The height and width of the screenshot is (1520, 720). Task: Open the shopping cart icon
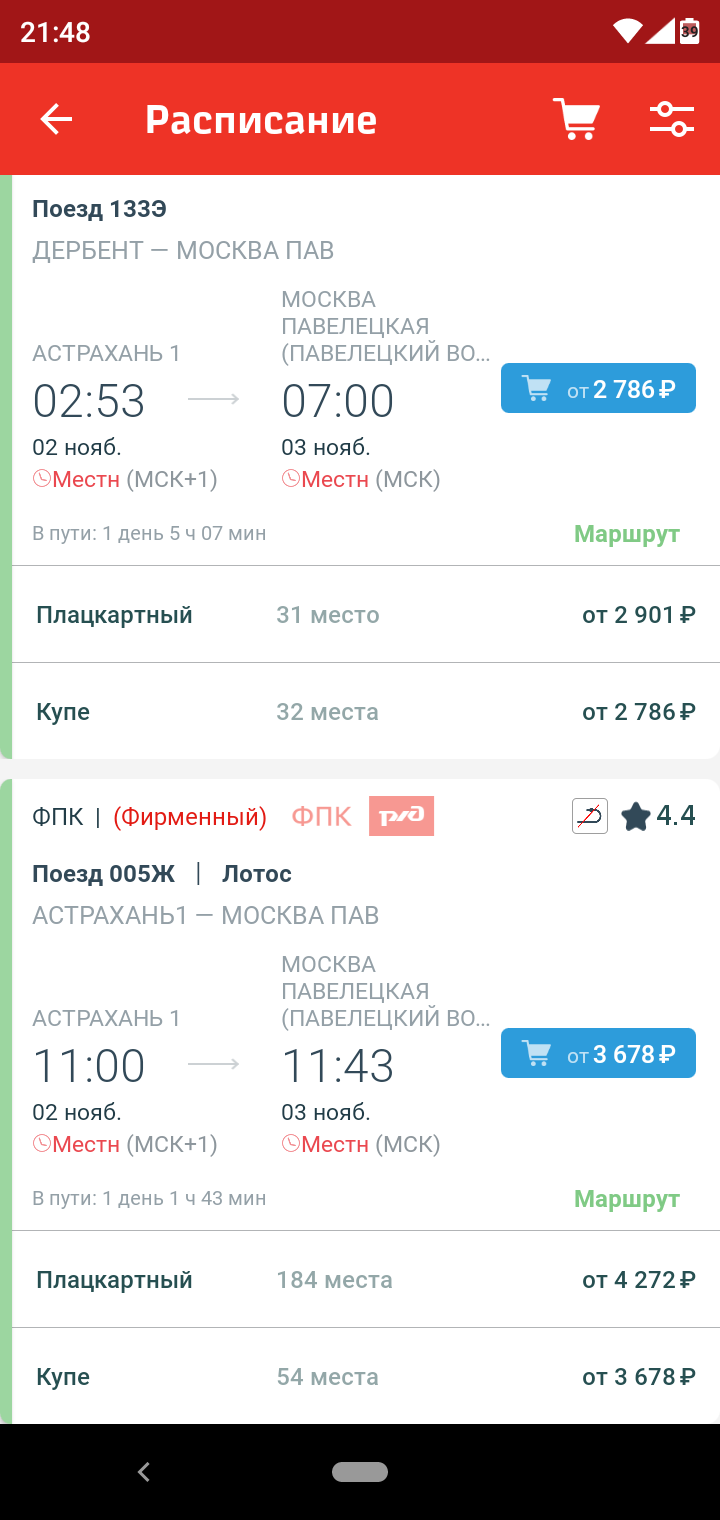576,120
